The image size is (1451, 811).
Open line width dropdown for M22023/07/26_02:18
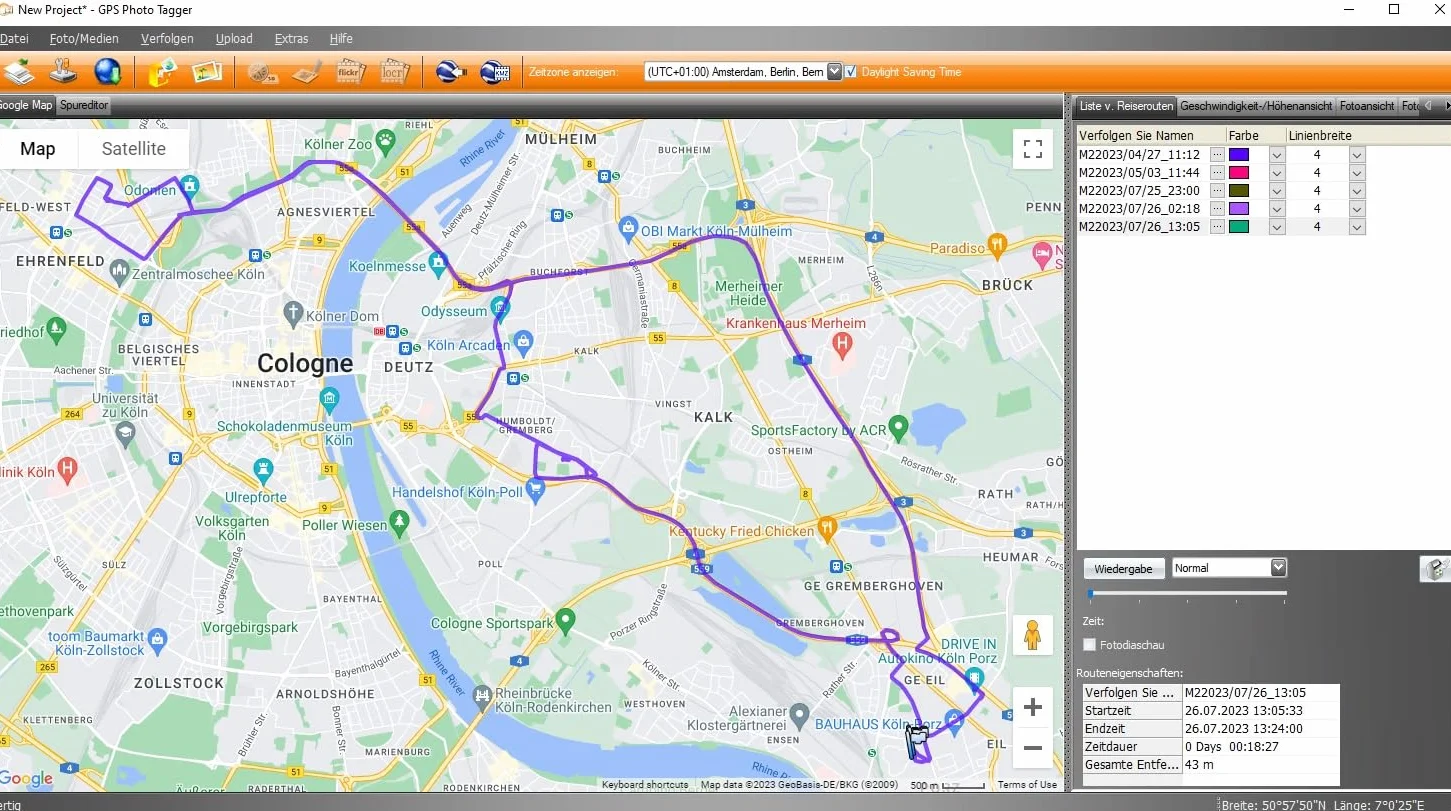click(x=1357, y=209)
